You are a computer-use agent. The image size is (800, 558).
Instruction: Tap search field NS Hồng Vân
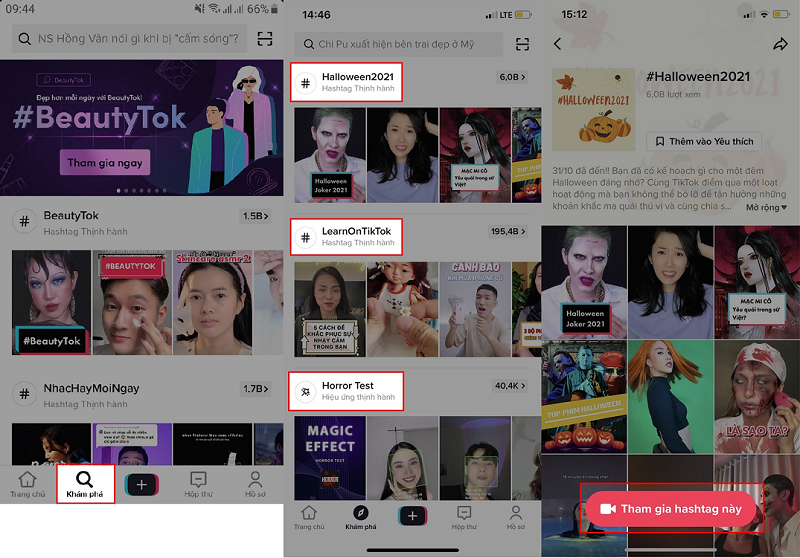[130, 39]
